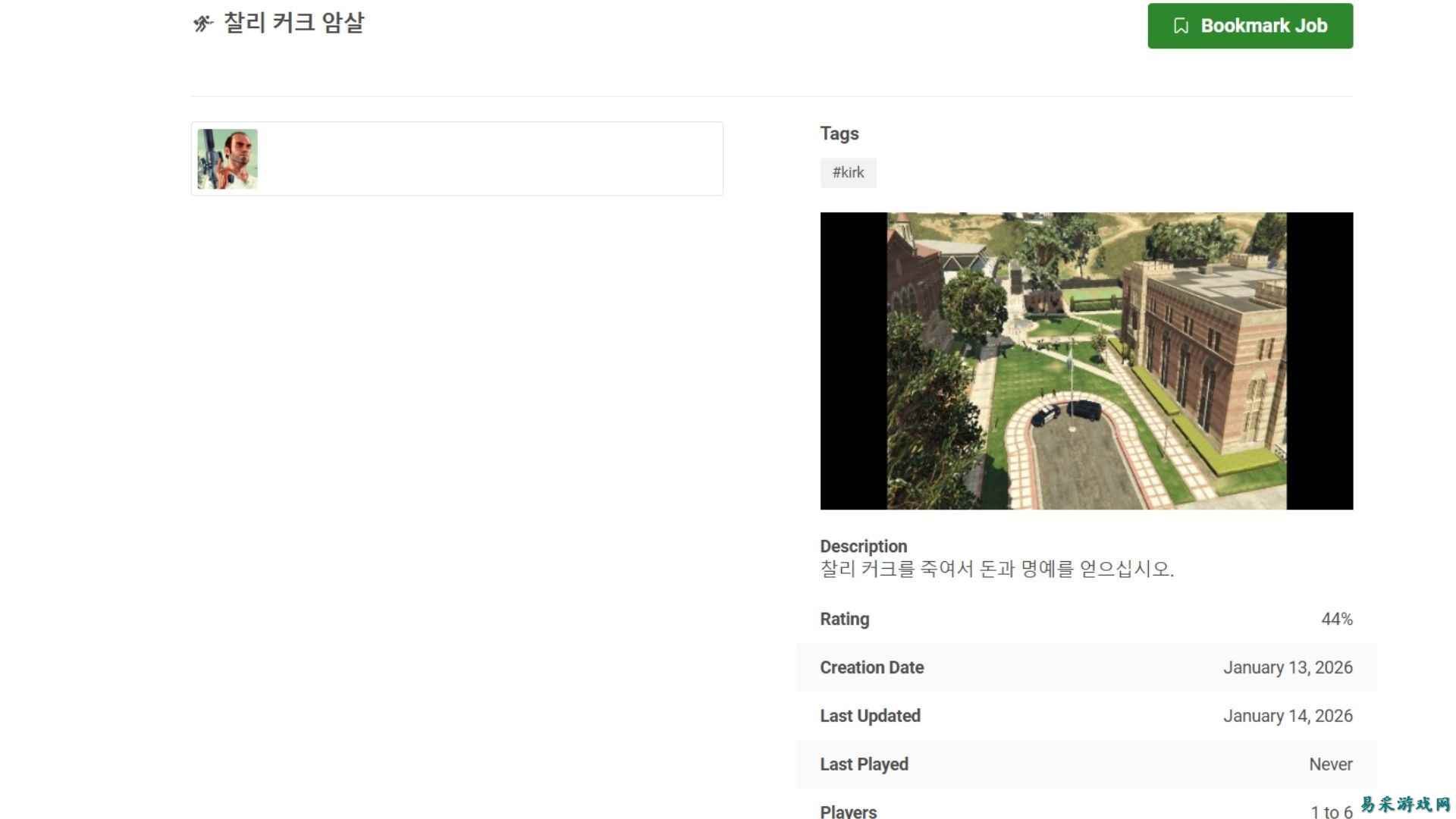Screen dimensions: 1456x819
Task: Select the #kirk tag
Action: tap(848, 172)
